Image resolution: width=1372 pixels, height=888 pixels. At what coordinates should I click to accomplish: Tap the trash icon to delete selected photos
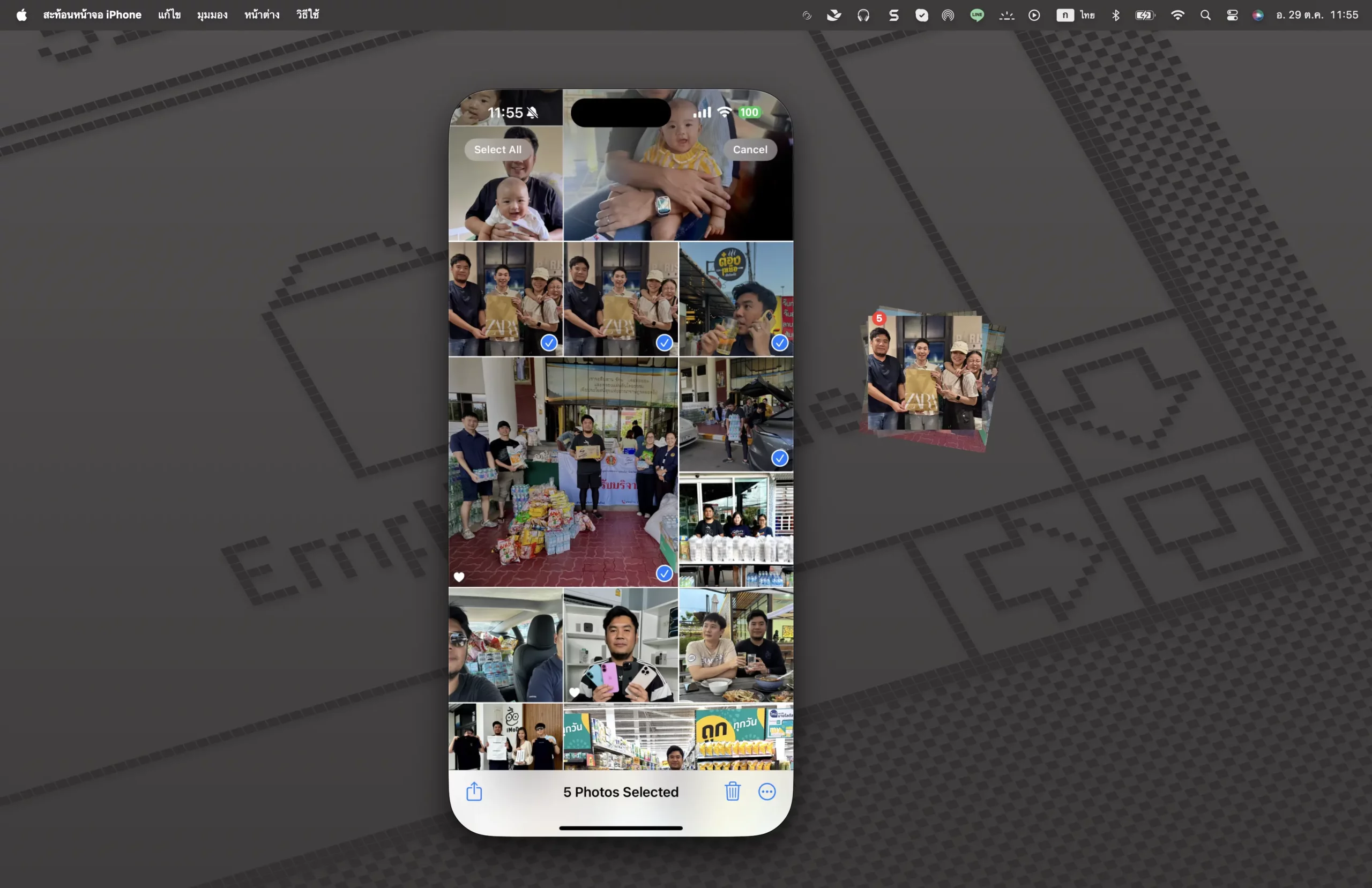[x=732, y=791]
